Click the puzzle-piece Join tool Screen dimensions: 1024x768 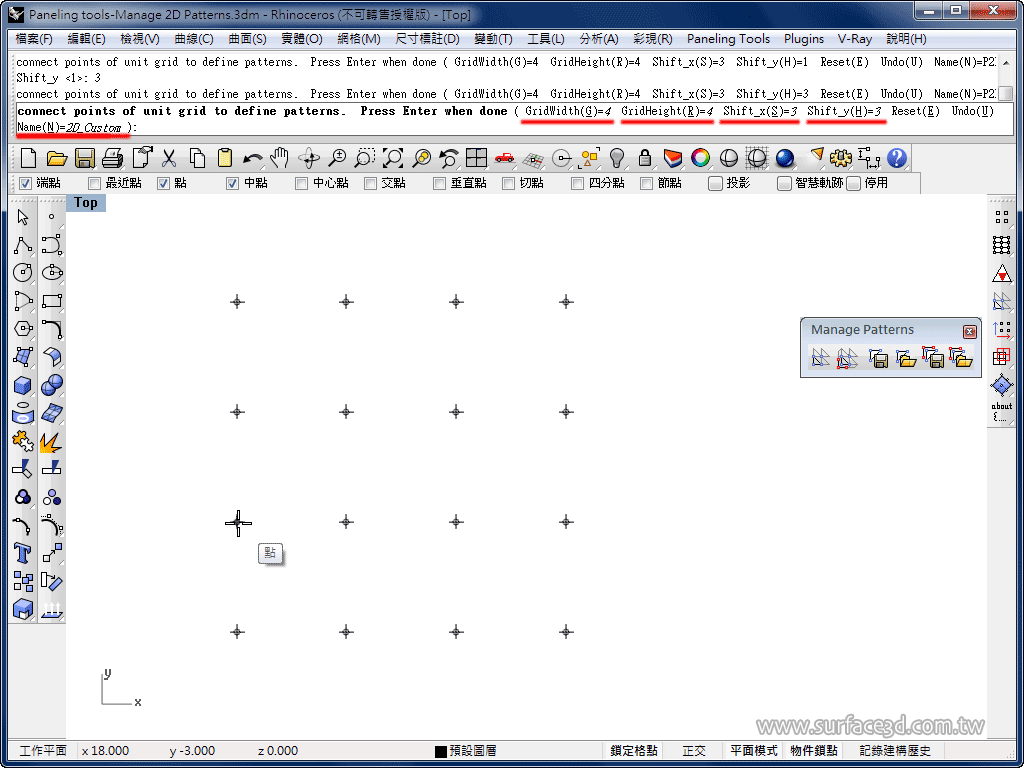point(23,441)
